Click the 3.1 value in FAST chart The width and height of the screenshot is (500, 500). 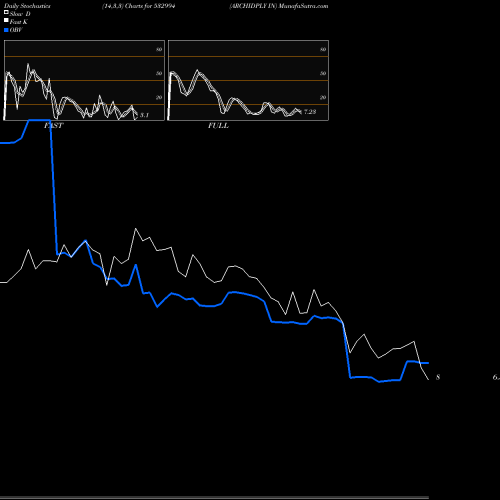[x=144, y=115]
